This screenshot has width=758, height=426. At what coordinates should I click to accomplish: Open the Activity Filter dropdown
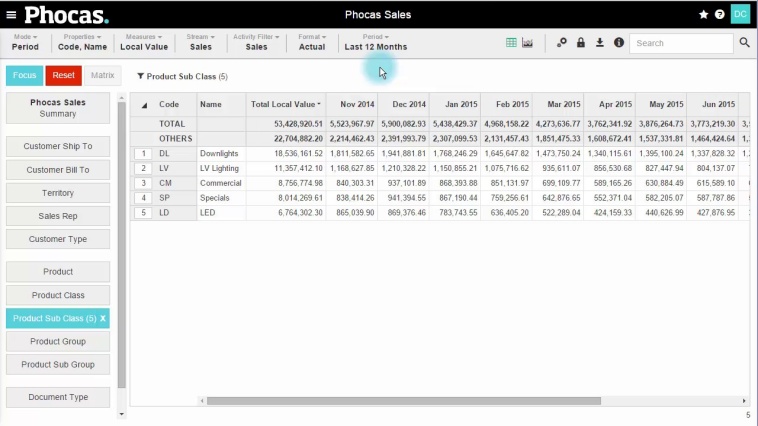pyautogui.click(x=256, y=42)
